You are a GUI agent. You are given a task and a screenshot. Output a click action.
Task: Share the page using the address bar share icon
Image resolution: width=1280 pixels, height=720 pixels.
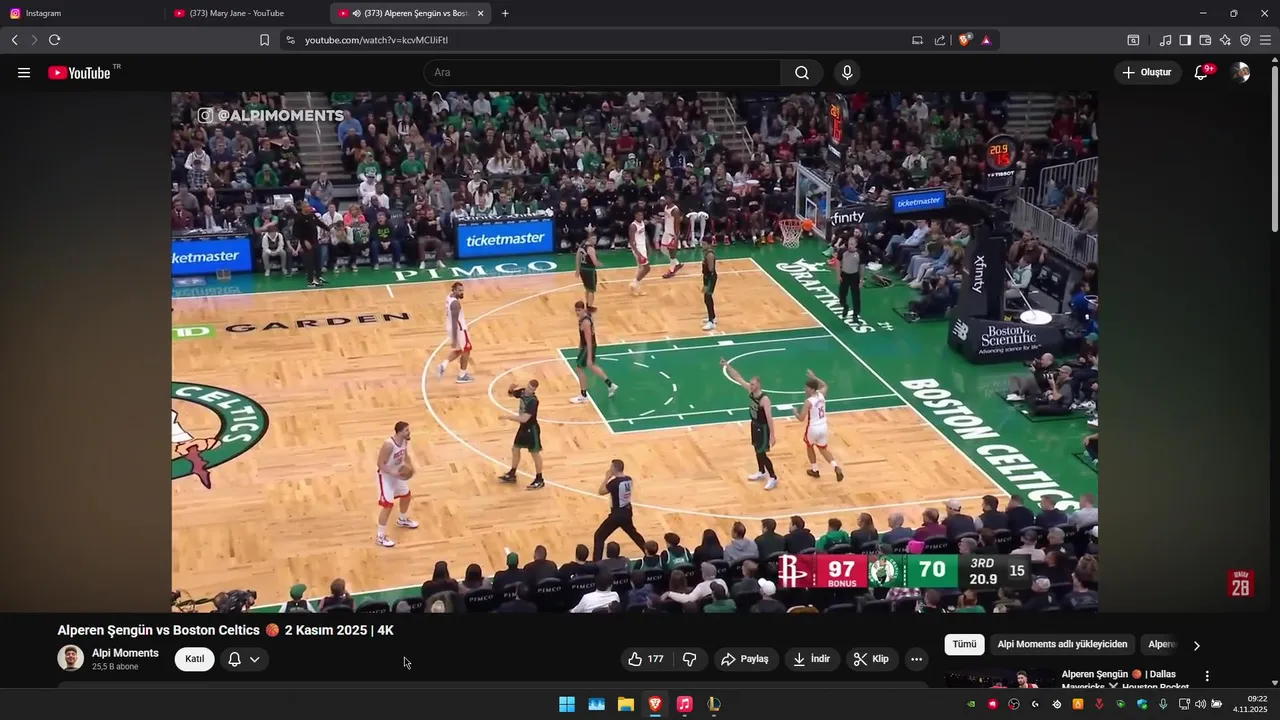940,40
